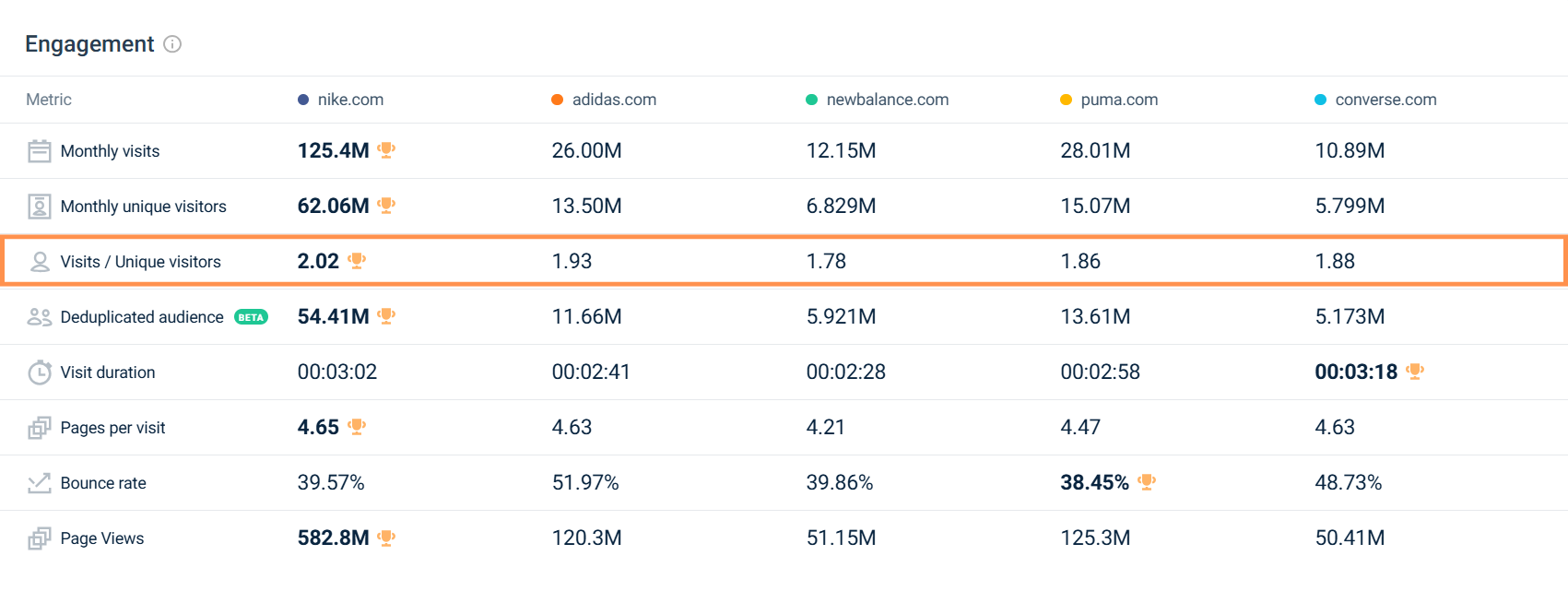The width and height of the screenshot is (1568, 591).
Task: Open the puma.com column header
Action: 1119,100
